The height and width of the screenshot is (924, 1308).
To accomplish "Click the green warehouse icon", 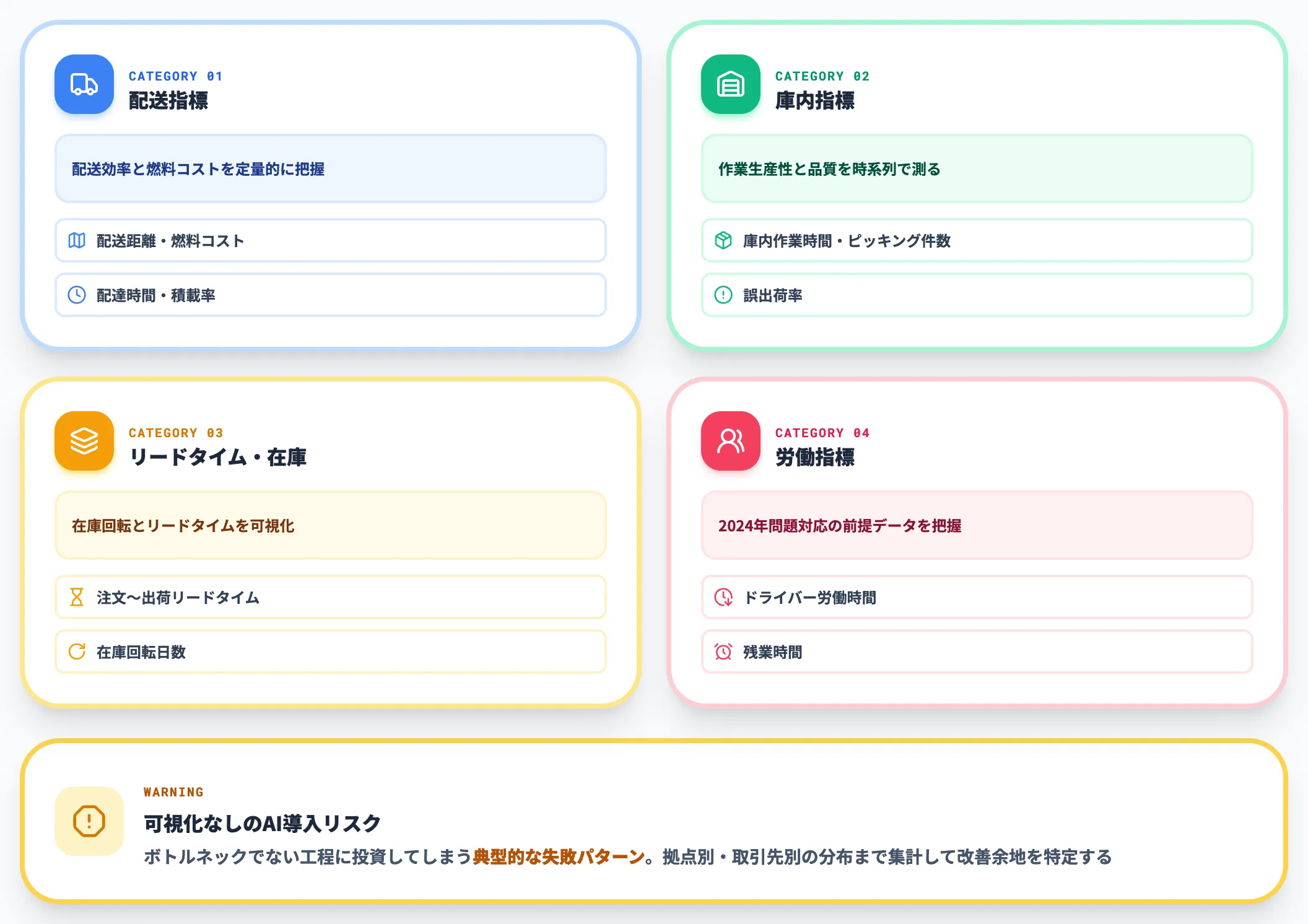I will click(x=731, y=84).
